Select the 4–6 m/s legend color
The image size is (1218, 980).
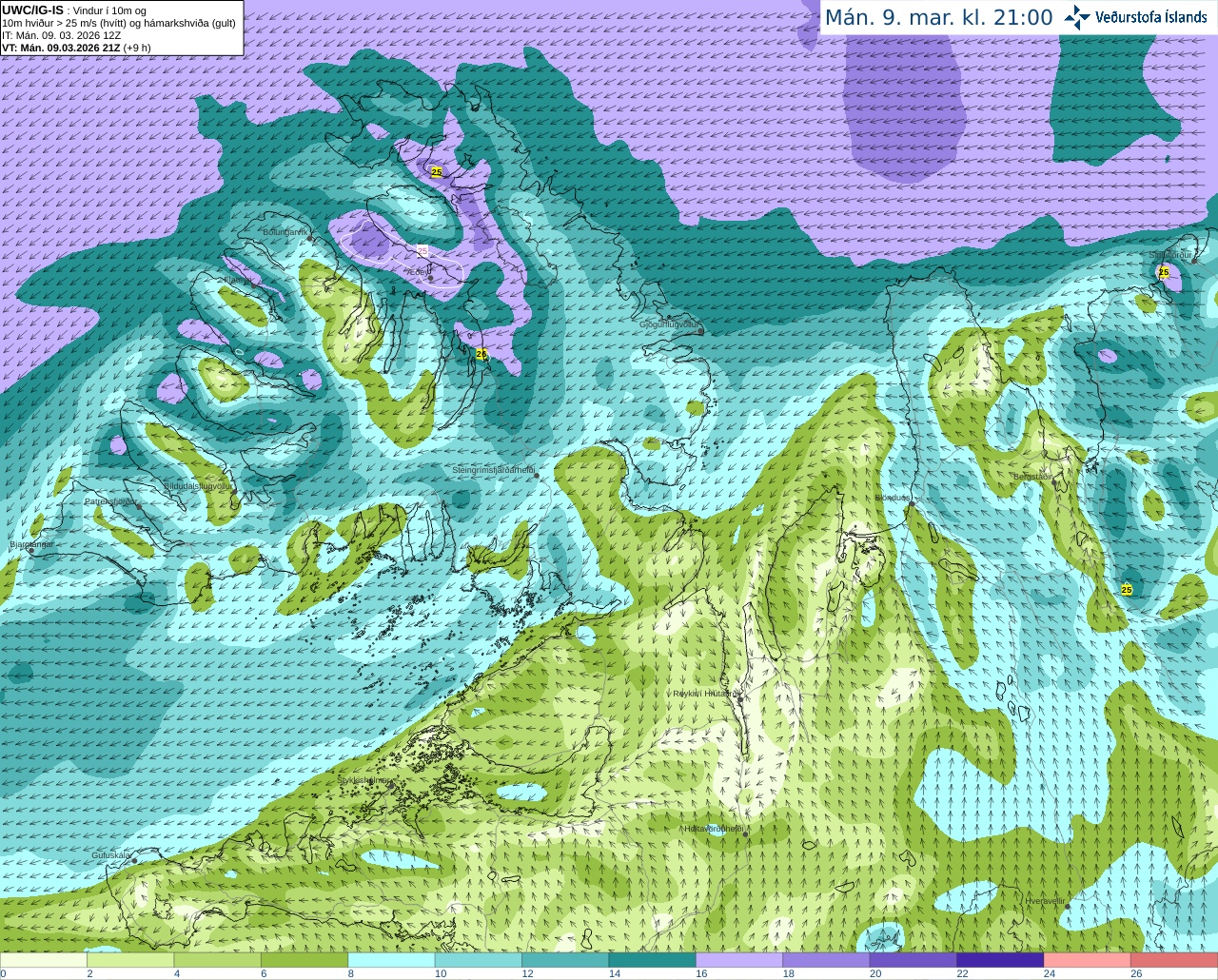[x=218, y=960]
